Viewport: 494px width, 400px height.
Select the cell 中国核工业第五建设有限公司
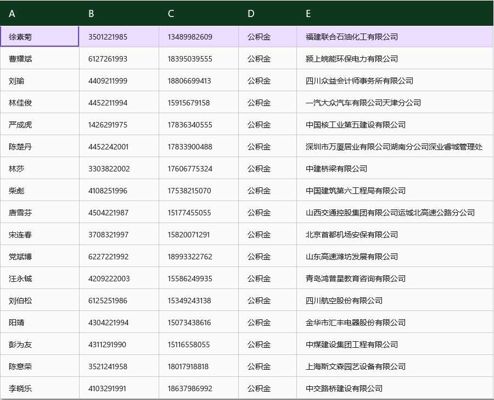click(395, 125)
